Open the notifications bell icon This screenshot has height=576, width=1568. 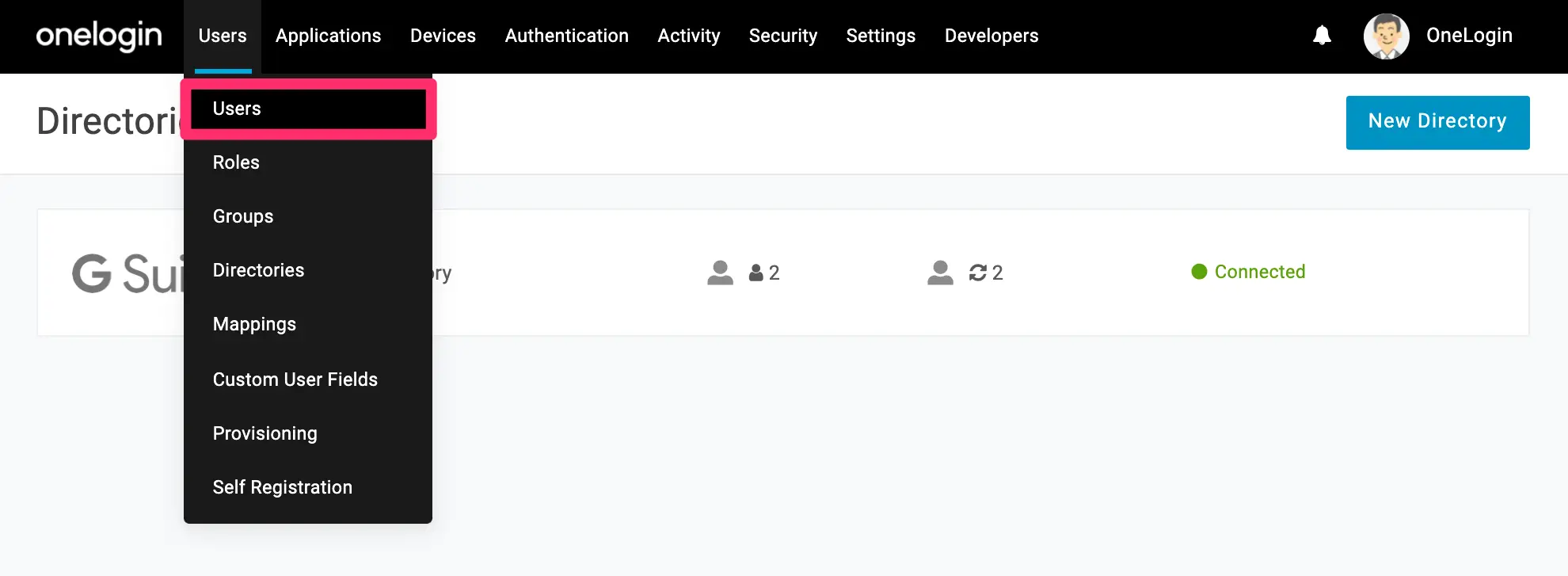pos(1322,36)
